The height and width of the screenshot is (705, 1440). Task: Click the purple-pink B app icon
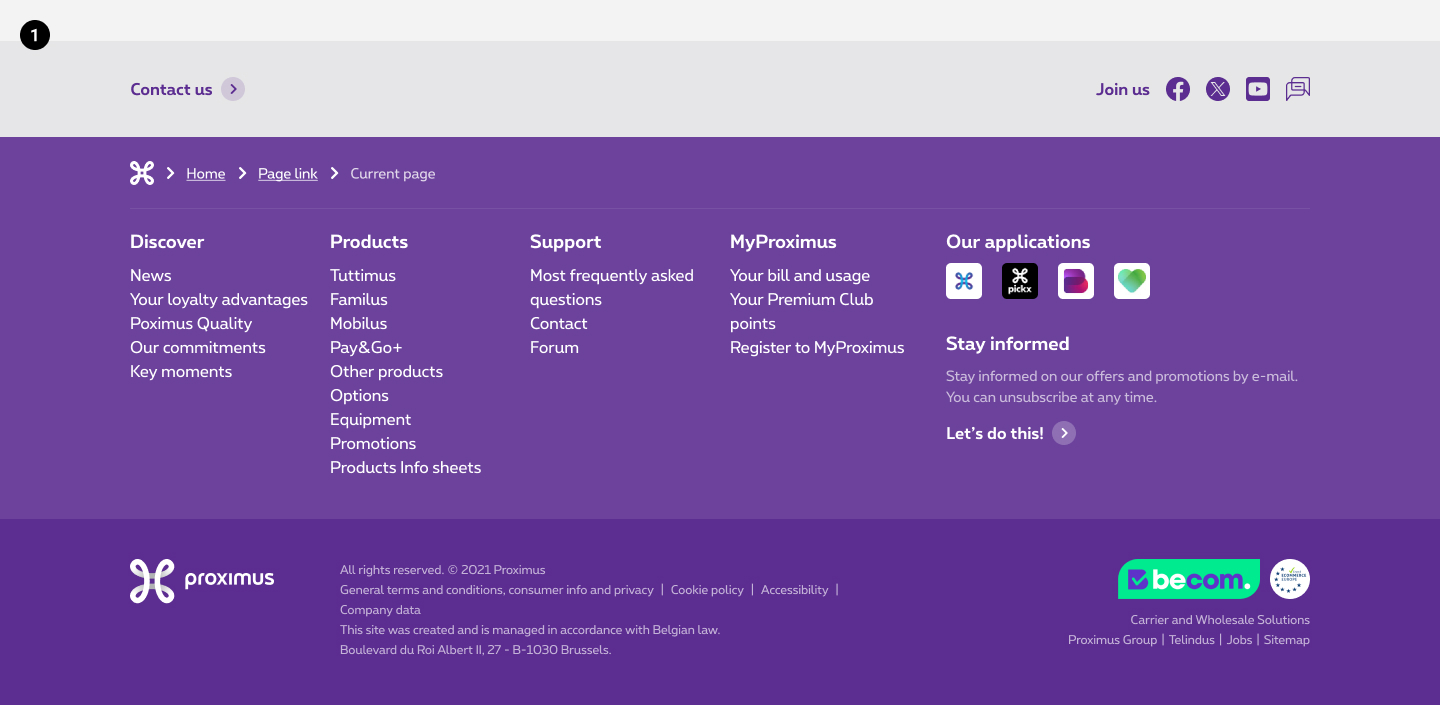[x=1076, y=281]
